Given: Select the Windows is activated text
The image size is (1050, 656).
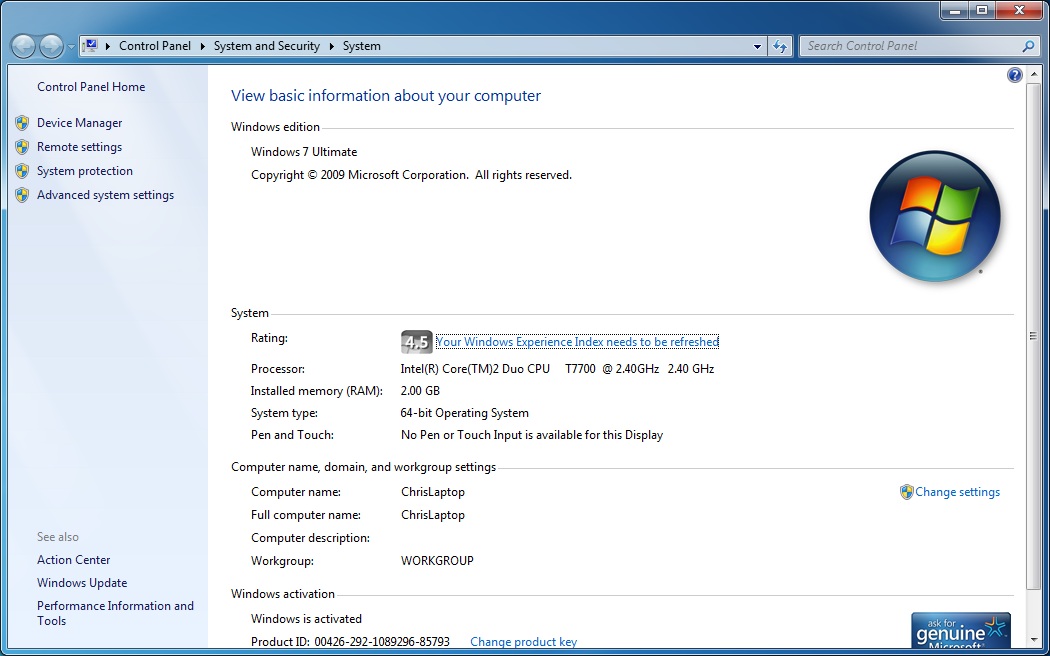Looking at the screenshot, I should 306,619.
